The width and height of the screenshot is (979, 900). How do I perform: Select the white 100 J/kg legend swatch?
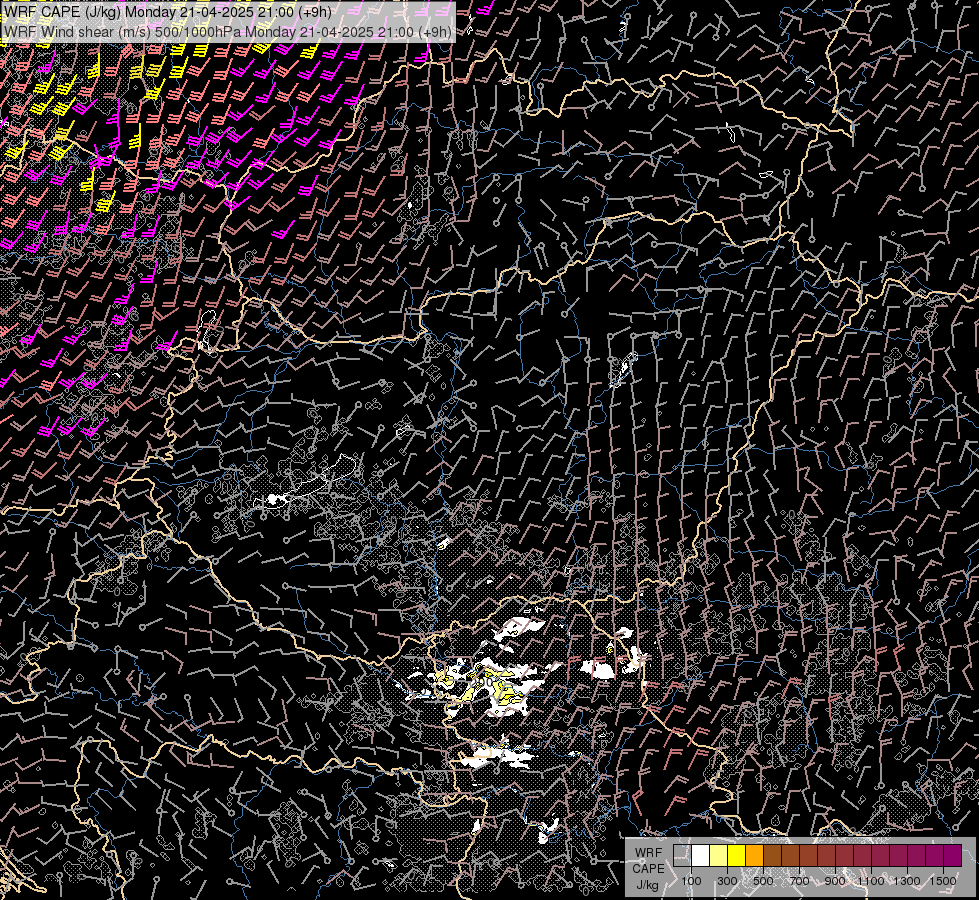(x=701, y=856)
